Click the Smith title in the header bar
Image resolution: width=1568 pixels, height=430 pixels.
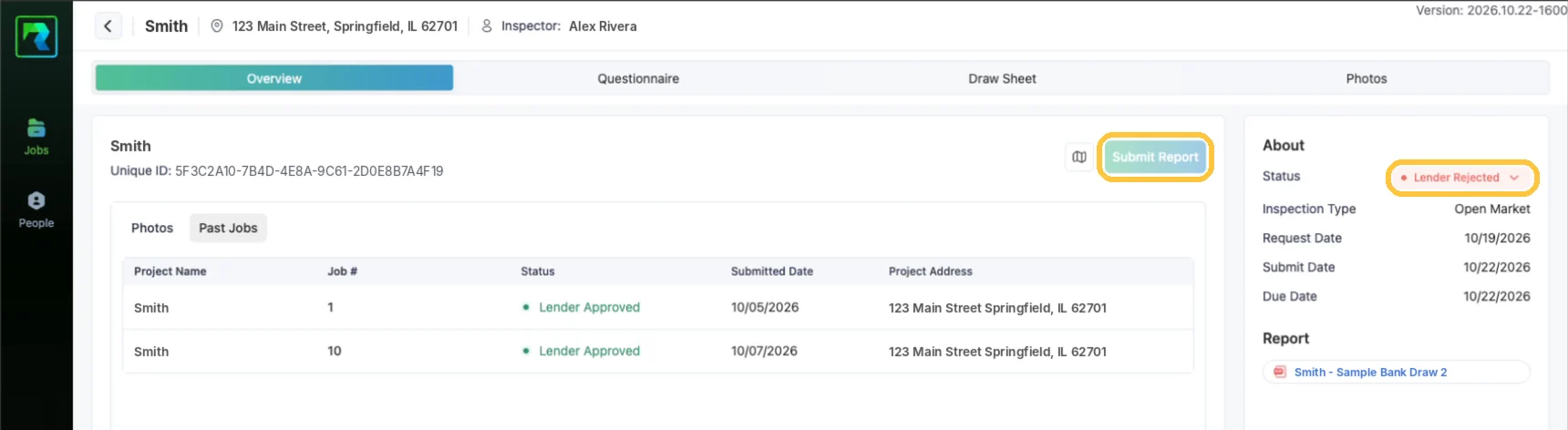pos(166,26)
